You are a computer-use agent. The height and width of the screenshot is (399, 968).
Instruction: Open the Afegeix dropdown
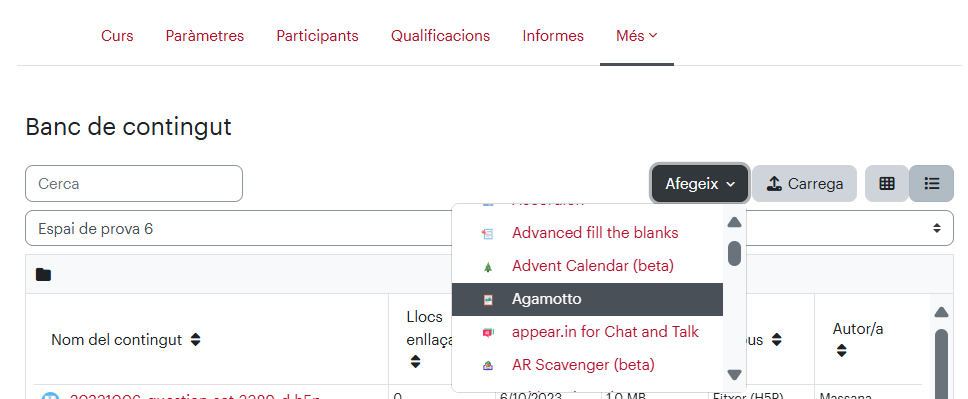click(x=700, y=183)
